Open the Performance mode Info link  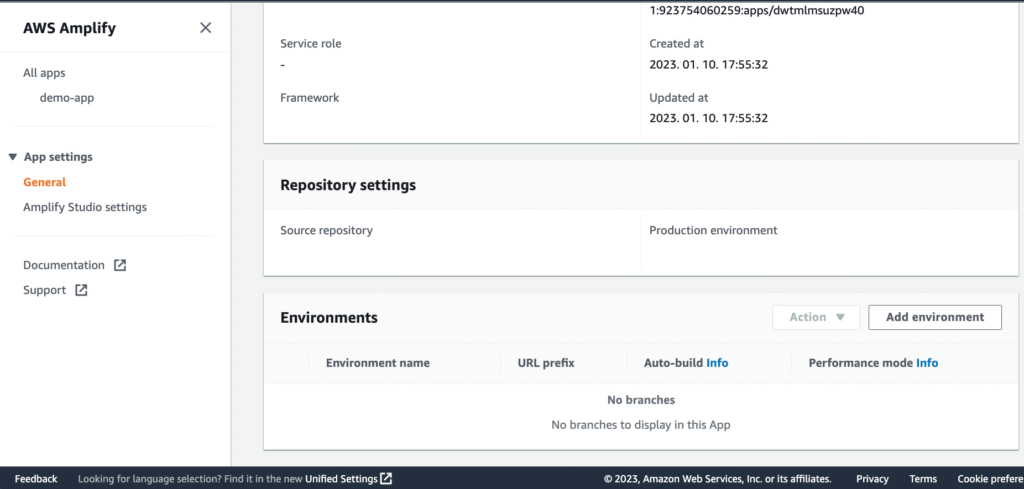point(927,363)
